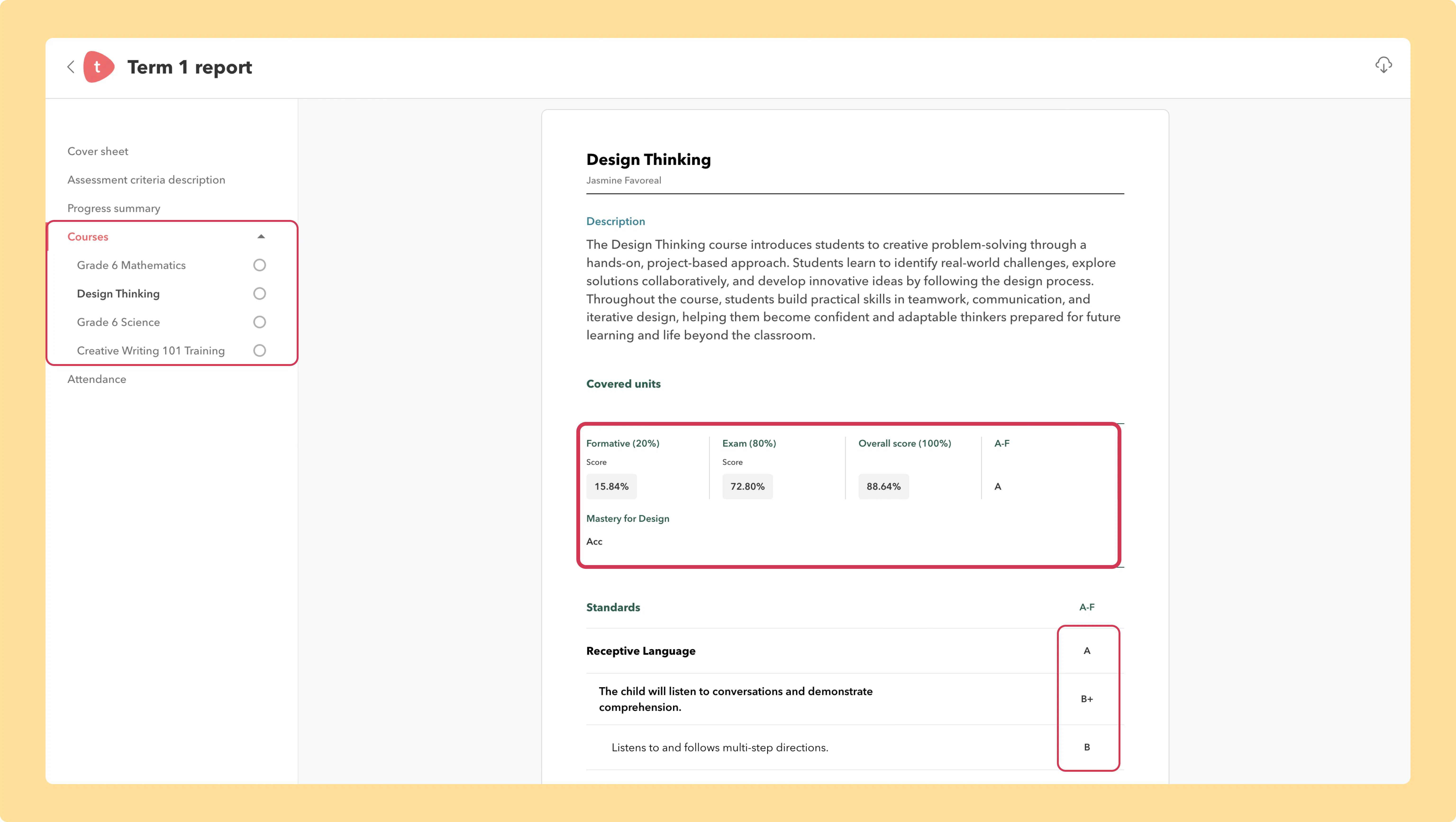This screenshot has height=822, width=1456.
Task: Click the Formative (20%) label
Action: tap(623, 443)
